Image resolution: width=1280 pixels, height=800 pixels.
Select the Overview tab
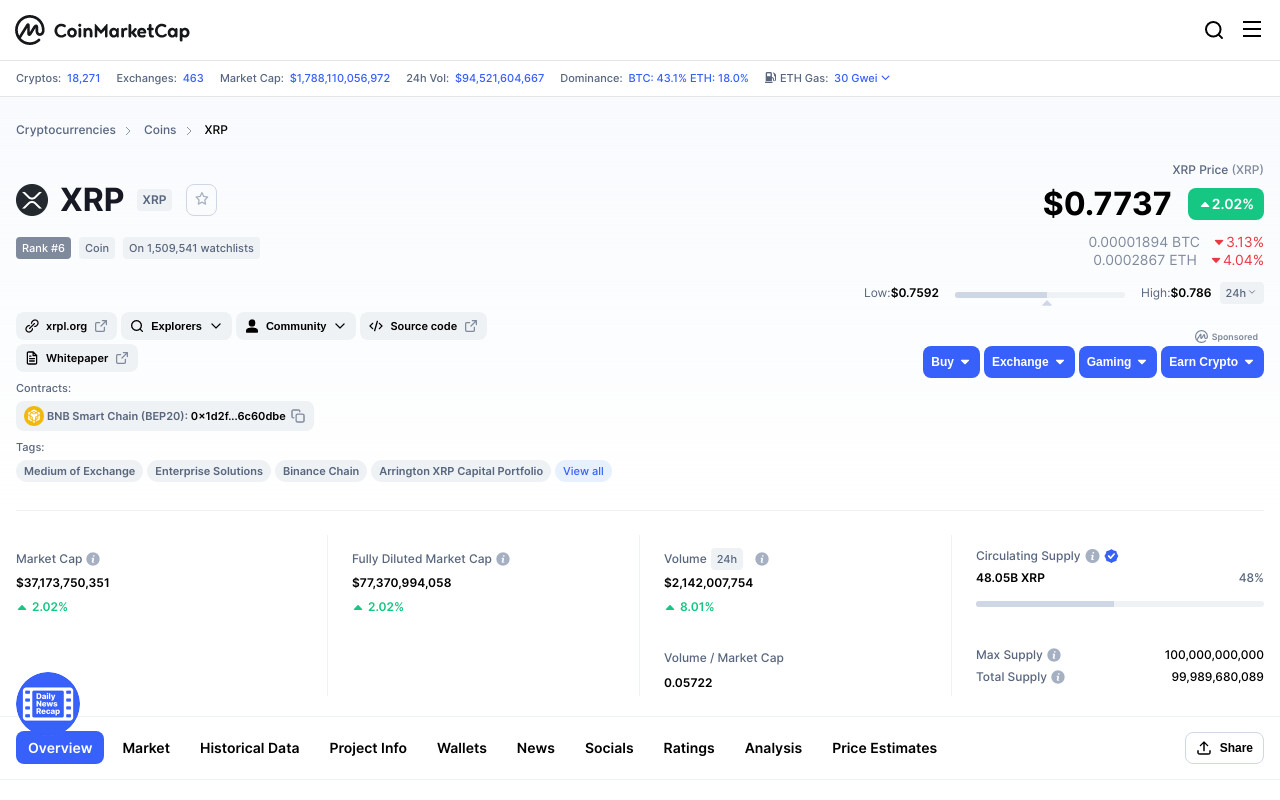[60, 748]
